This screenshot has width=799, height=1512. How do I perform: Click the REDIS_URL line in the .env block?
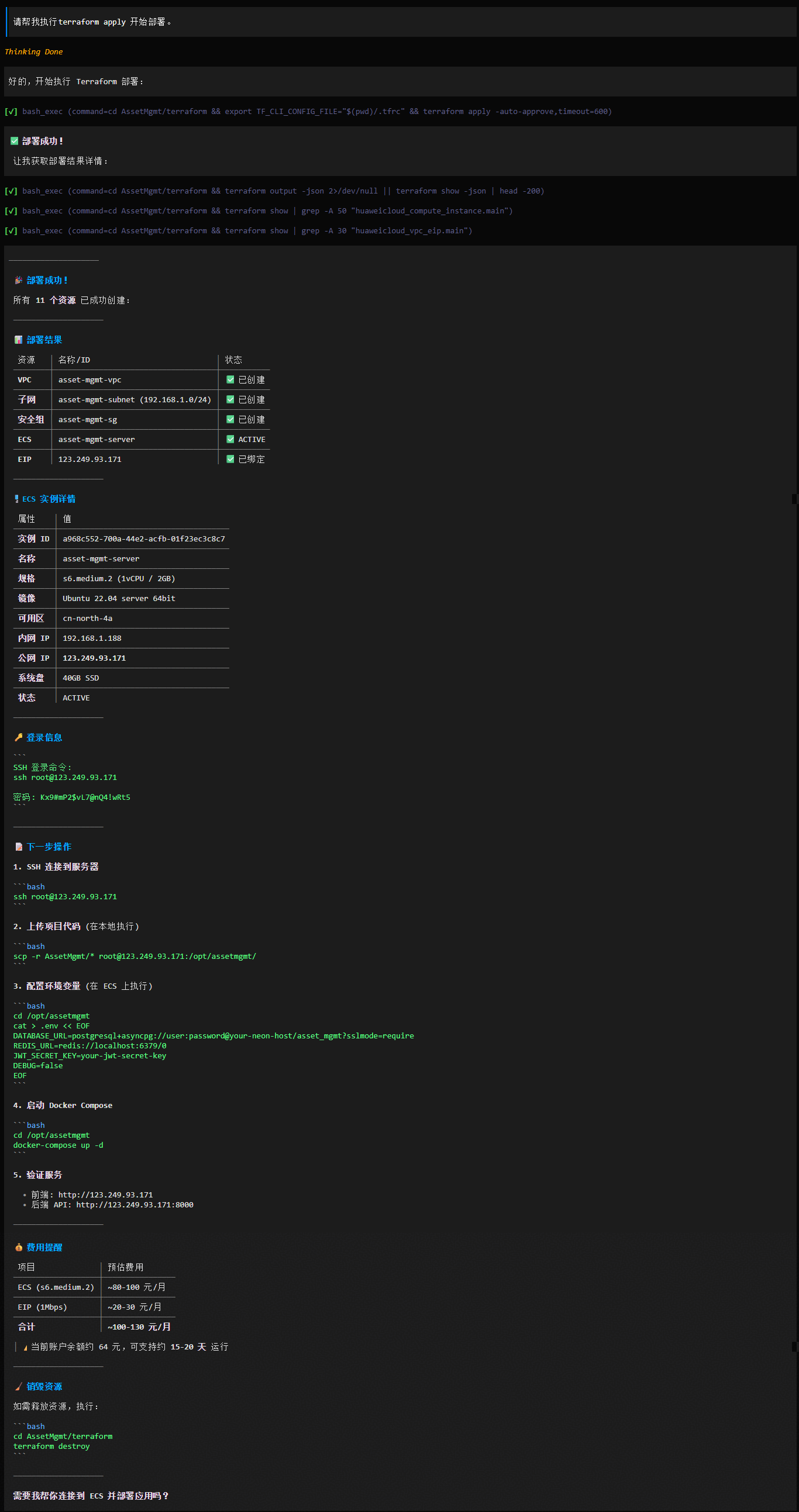[x=90, y=1046]
